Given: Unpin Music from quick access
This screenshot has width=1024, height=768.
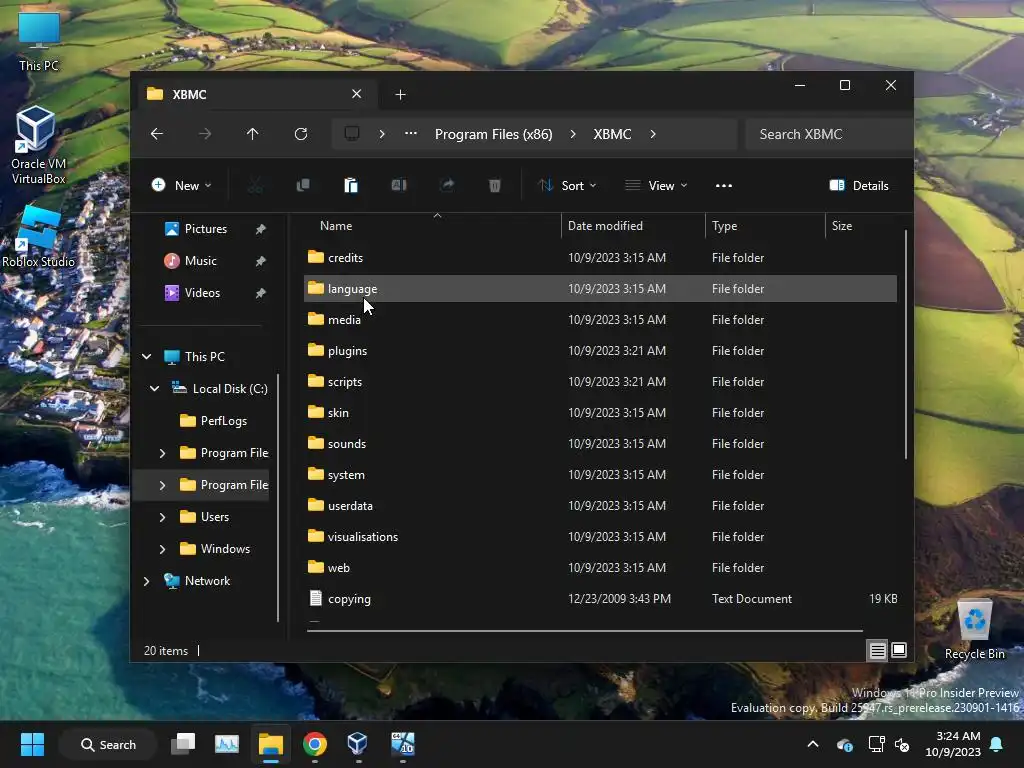Looking at the screenshot, I should tap(261, 261).
